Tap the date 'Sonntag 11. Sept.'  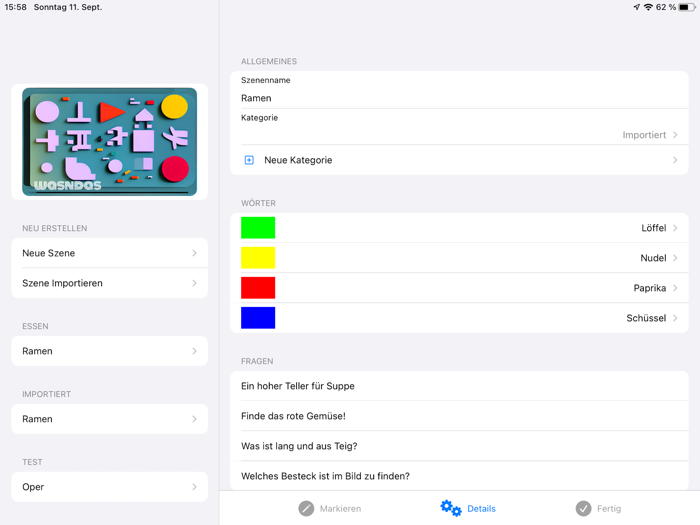68,7
